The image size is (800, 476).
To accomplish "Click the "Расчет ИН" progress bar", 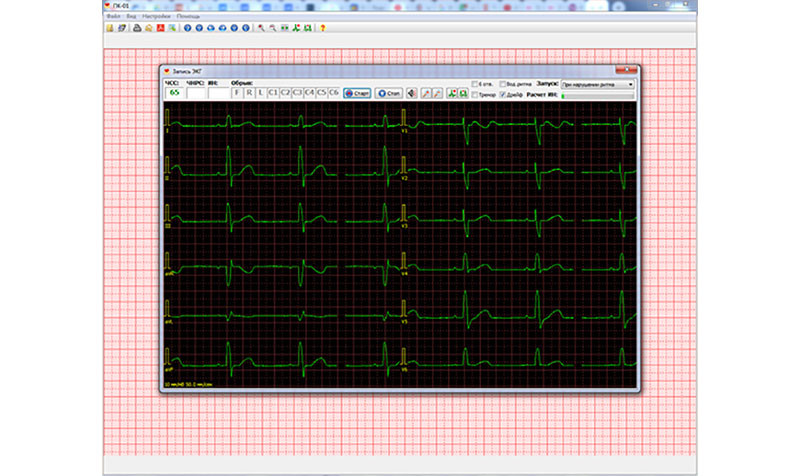I will 597,94.
